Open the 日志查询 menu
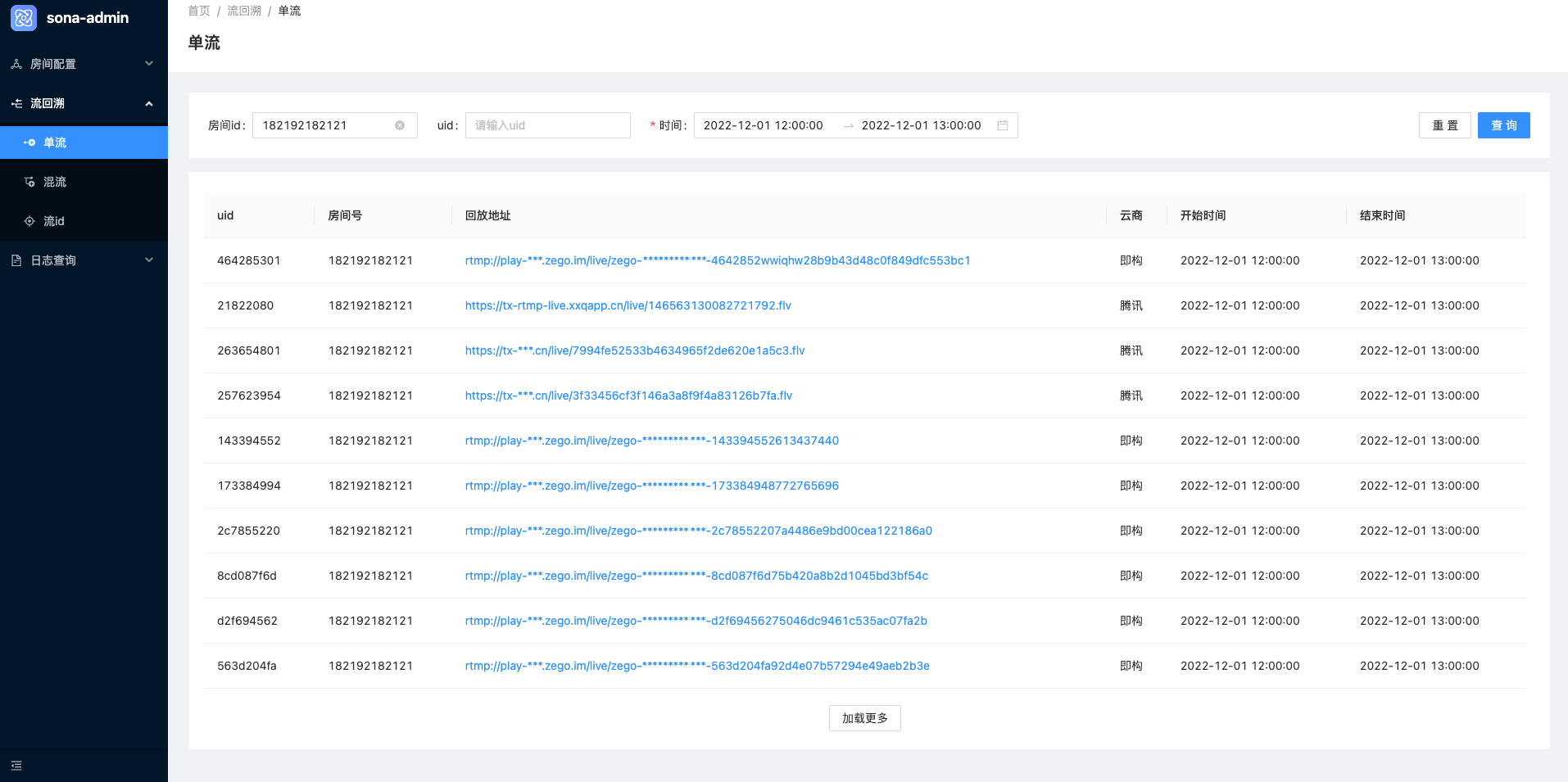 (84, 260)
